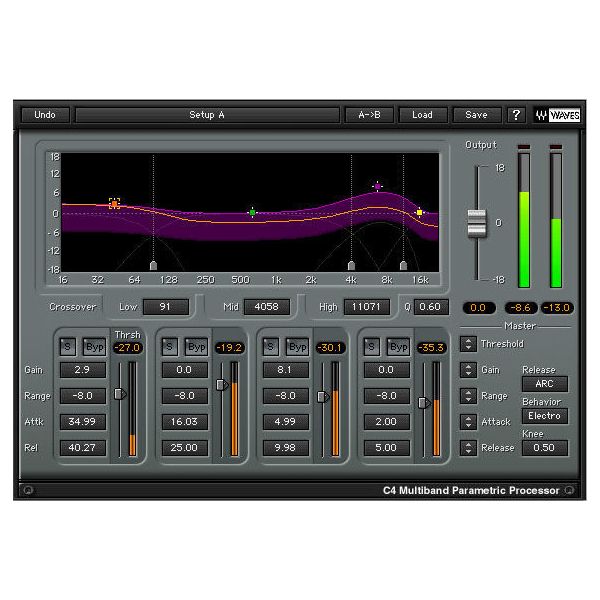Open help with the question mark button
Viewport: 600px width, 600px height.
[516, 115]
